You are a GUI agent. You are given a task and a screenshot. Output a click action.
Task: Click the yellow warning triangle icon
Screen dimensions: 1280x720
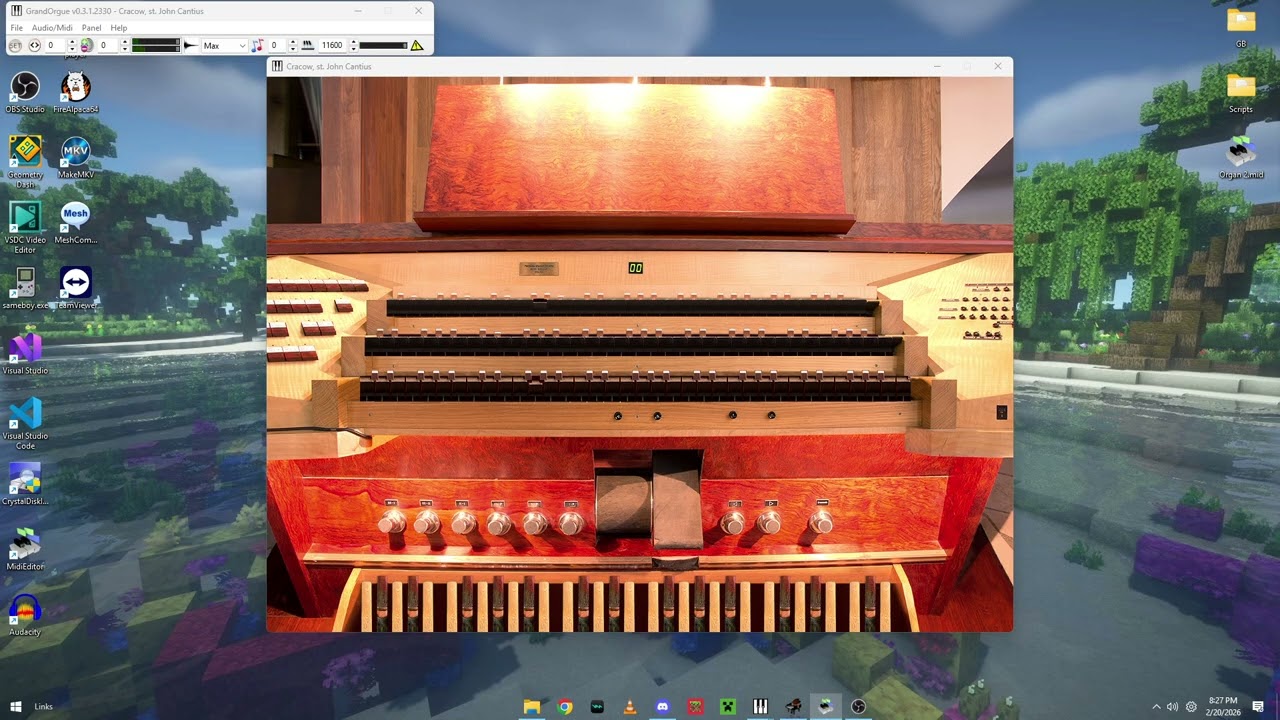pyautogui.click(x=417, y=45)
